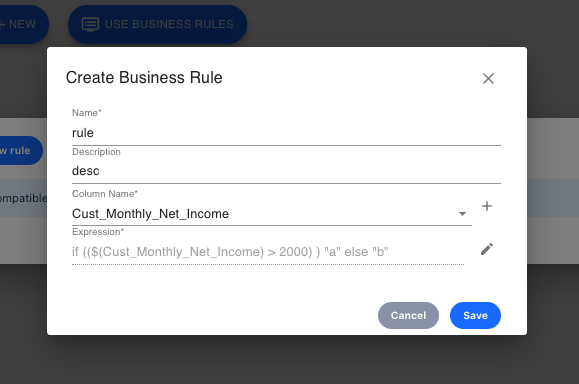Click the Description field label
The width and height of the screenshot is (579, 384).
click(x=96, y=152)
